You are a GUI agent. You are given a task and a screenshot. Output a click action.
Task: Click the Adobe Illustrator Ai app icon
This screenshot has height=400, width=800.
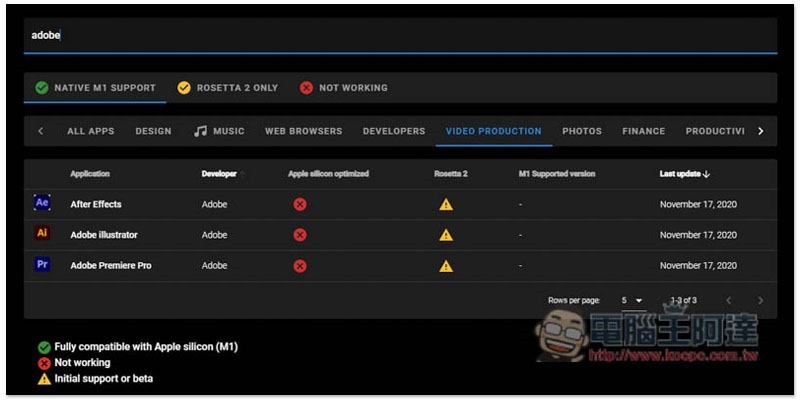pyautogui.click(x=42, y=233)
